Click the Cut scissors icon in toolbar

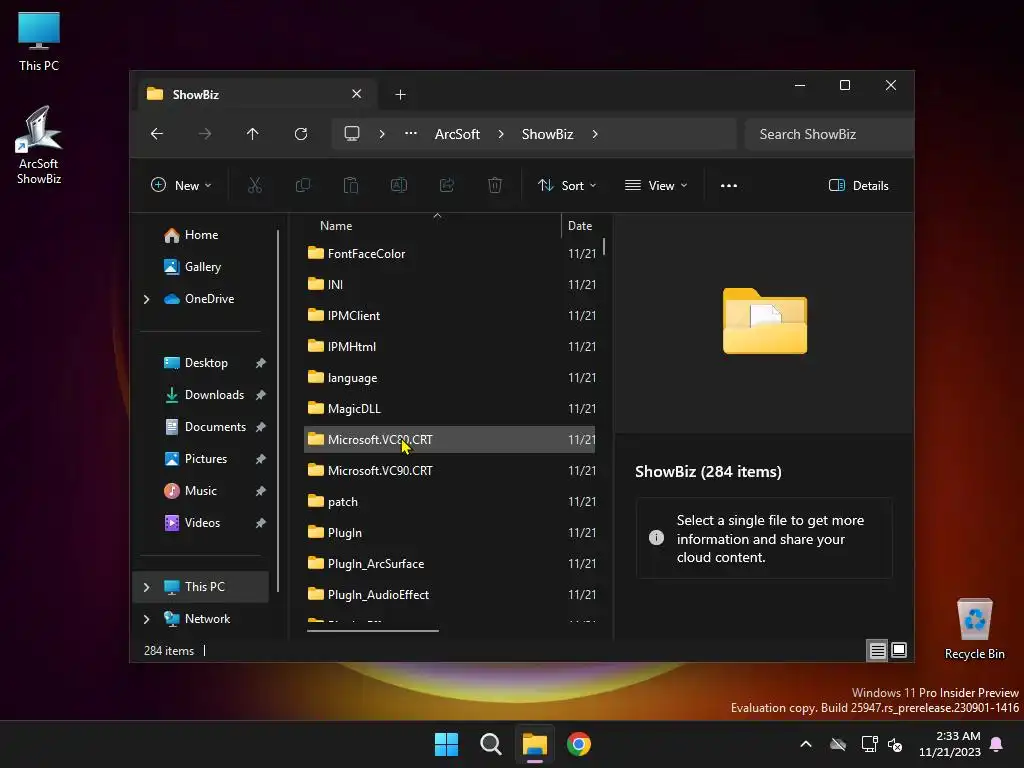(x=255, y=185)
